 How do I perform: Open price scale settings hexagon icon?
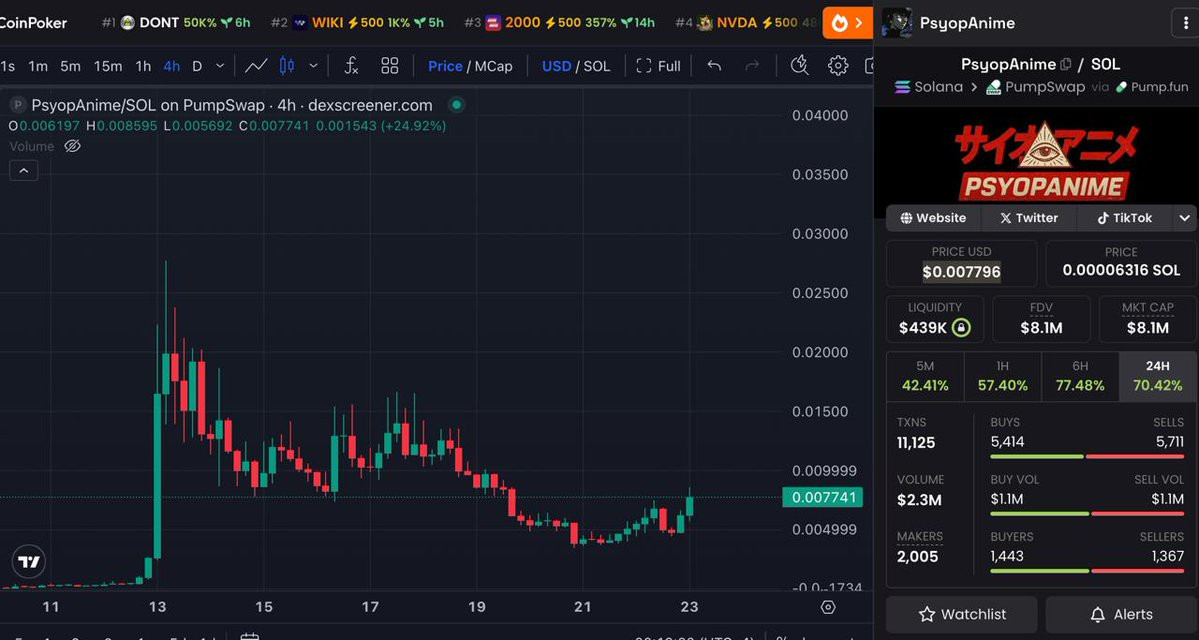[828, 607]
